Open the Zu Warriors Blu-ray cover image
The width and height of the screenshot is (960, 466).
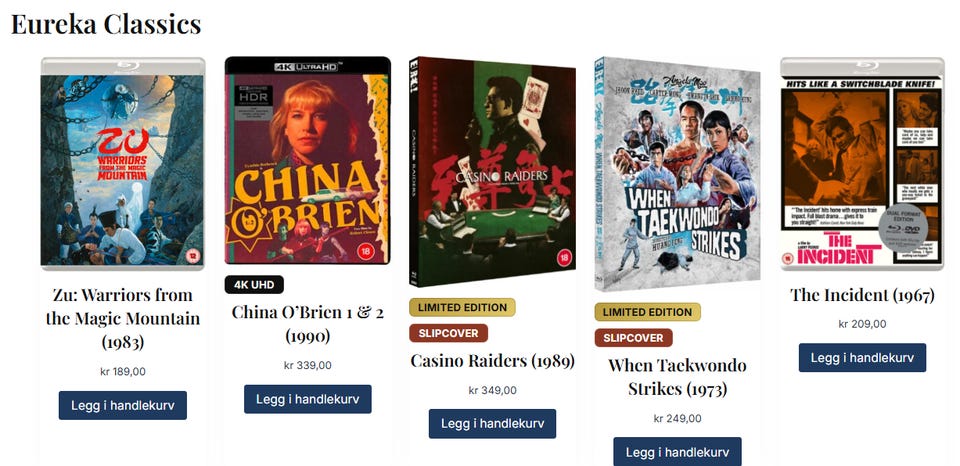(123, 163)
